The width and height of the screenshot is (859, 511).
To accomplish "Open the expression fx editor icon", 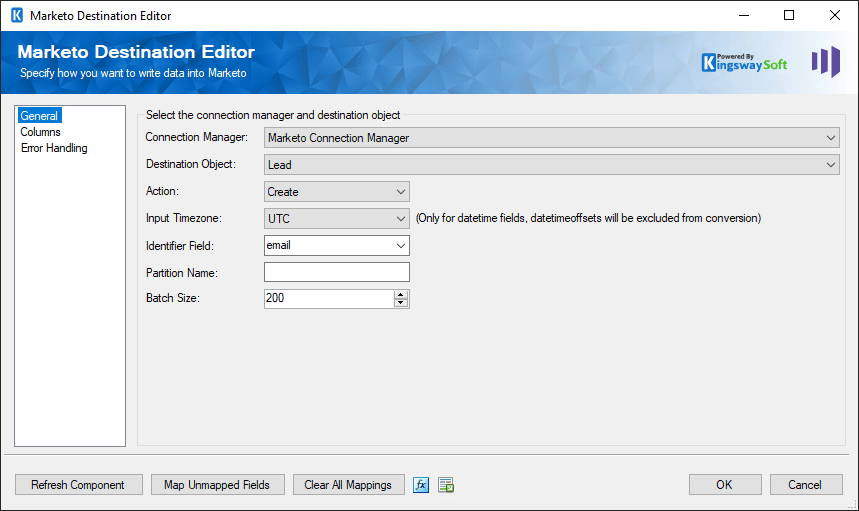I will (421, 485).
